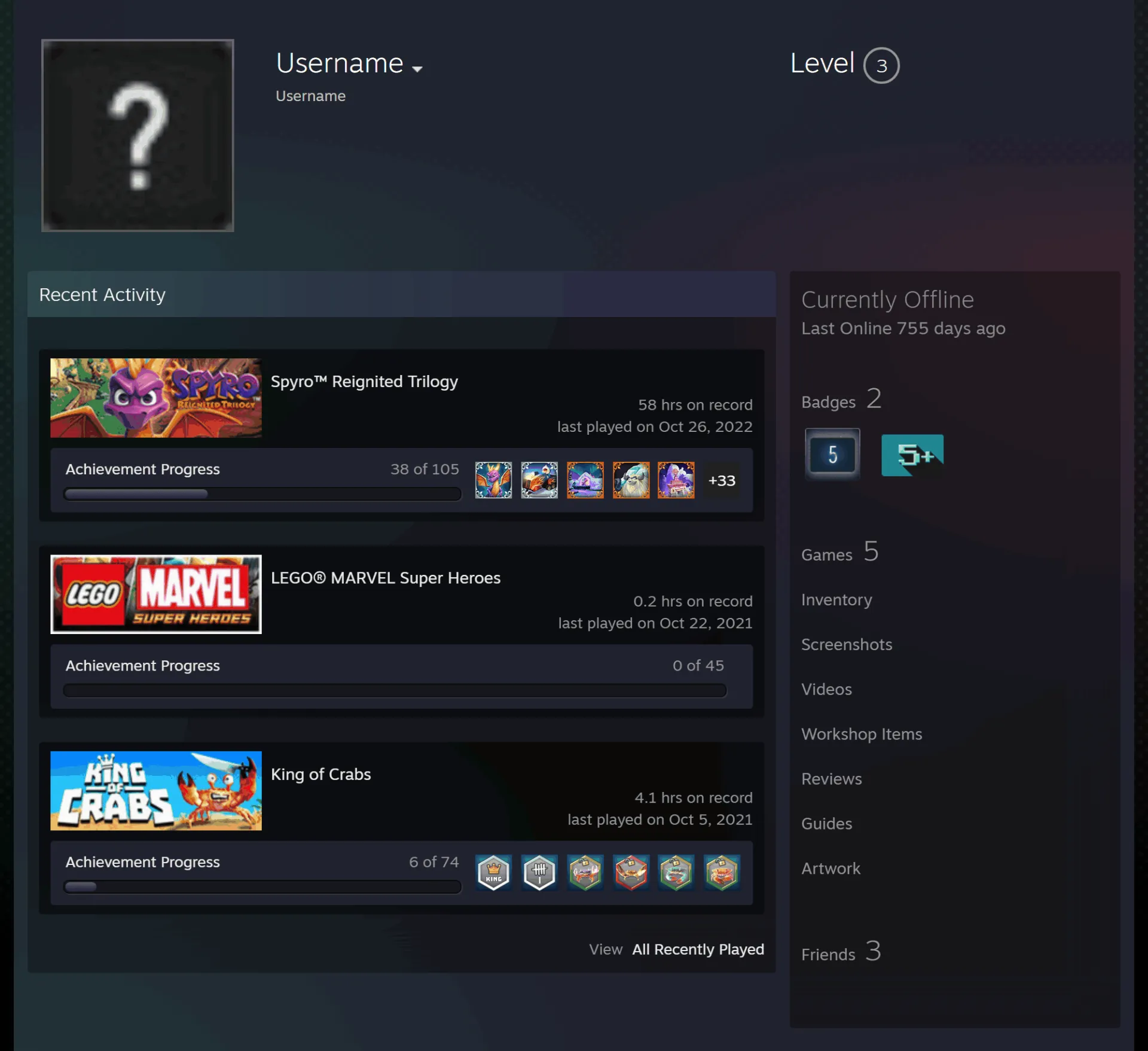Viewport: 1148px width, 1051px height.
Task: Open the Workshop Items page
Action: click(862, 734)
